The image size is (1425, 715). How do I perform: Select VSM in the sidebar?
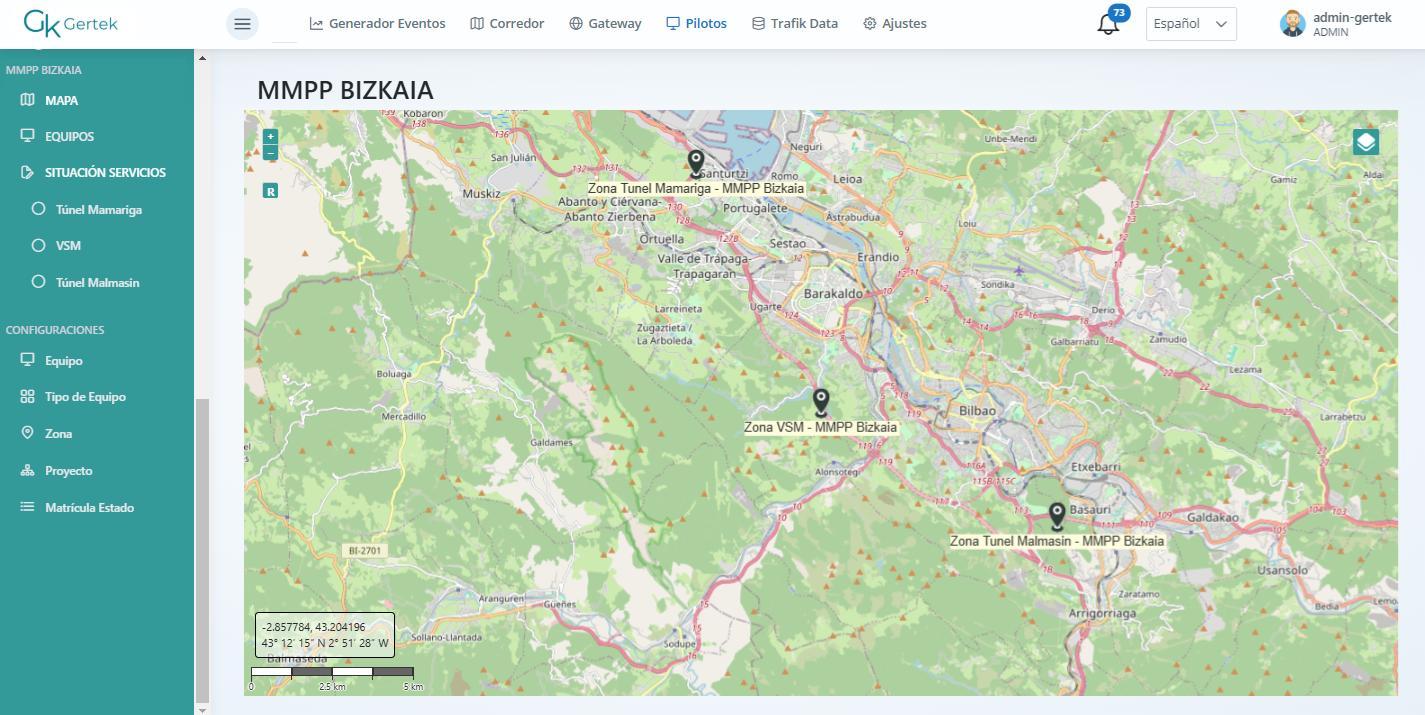(x=68, y=245)
